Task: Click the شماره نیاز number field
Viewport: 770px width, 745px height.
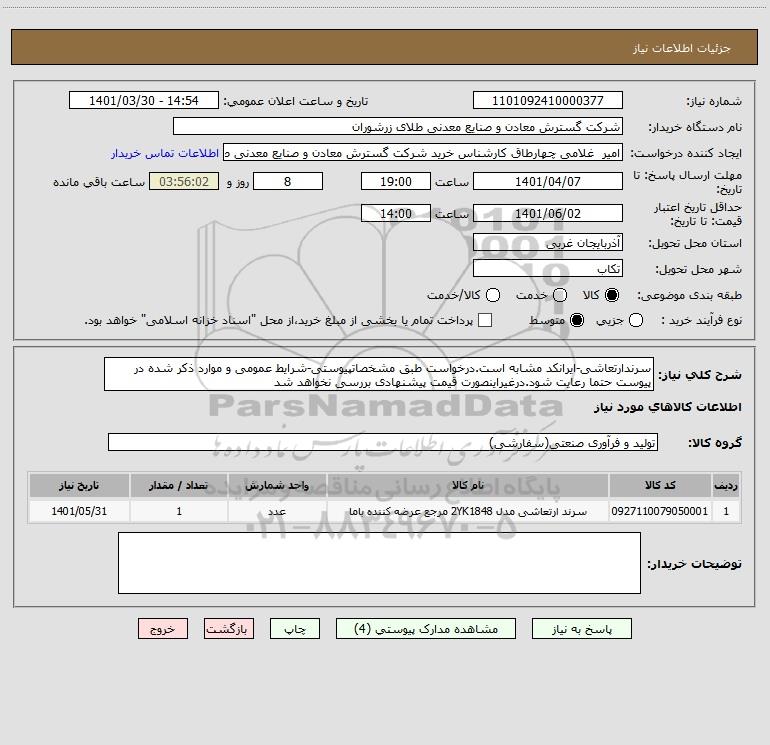Action: click(x=548, y=101)
